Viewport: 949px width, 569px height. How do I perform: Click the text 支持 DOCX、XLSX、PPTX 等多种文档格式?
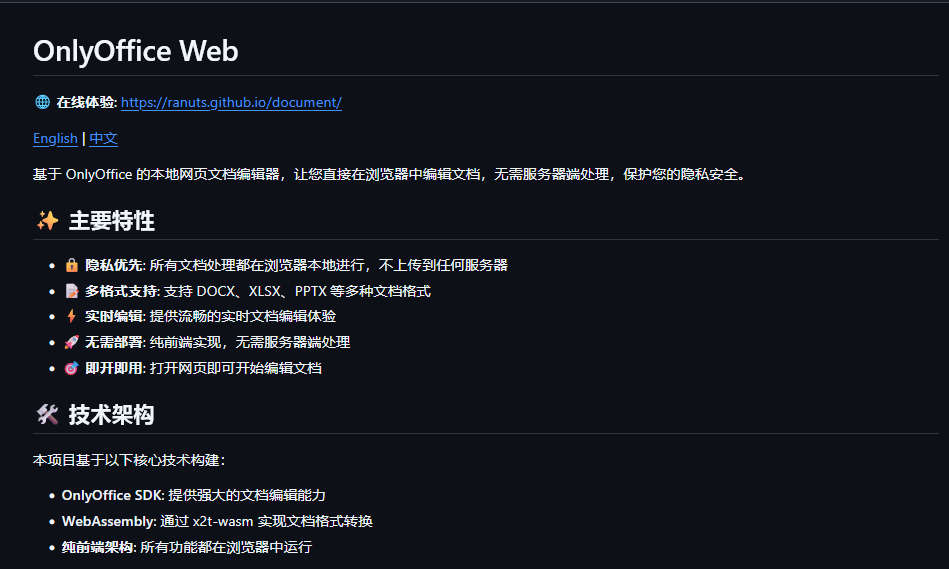(297, 291)
